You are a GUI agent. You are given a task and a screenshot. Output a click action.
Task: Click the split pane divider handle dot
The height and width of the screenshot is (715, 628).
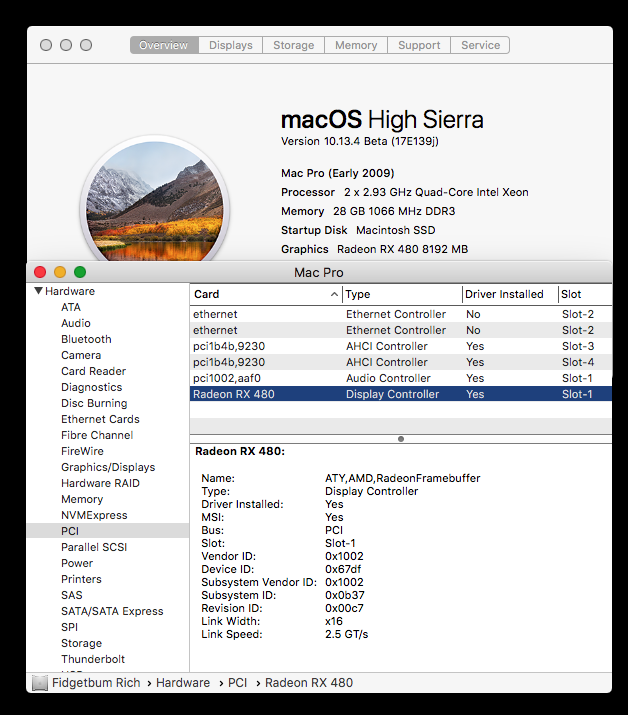tap(401, 439)
